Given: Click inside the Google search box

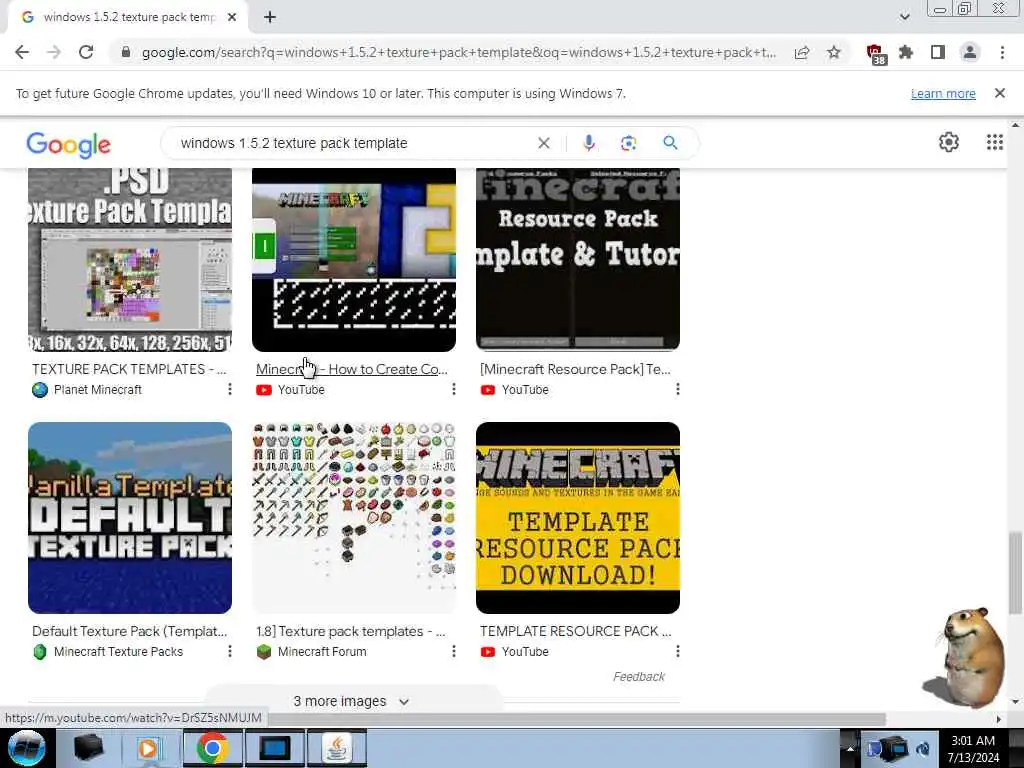Looking at the screenshot, I should [353, 143].
